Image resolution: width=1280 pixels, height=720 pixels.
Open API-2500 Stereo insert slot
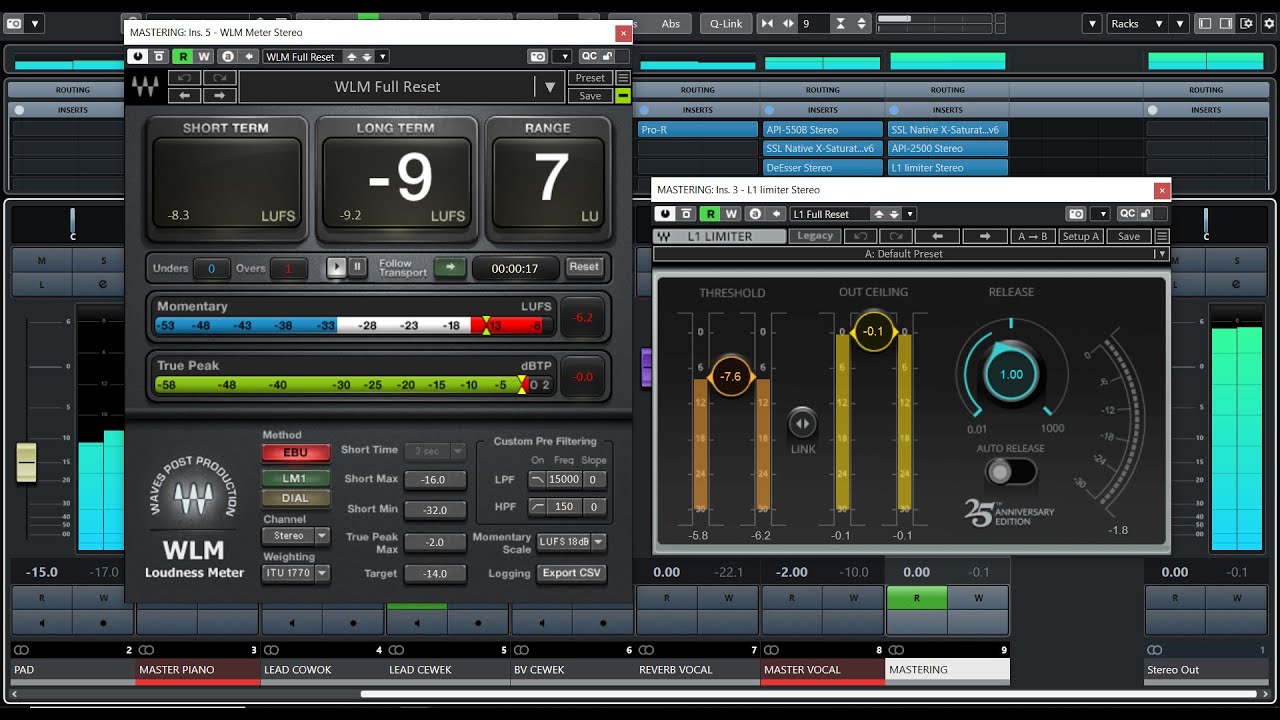(947, 149)
